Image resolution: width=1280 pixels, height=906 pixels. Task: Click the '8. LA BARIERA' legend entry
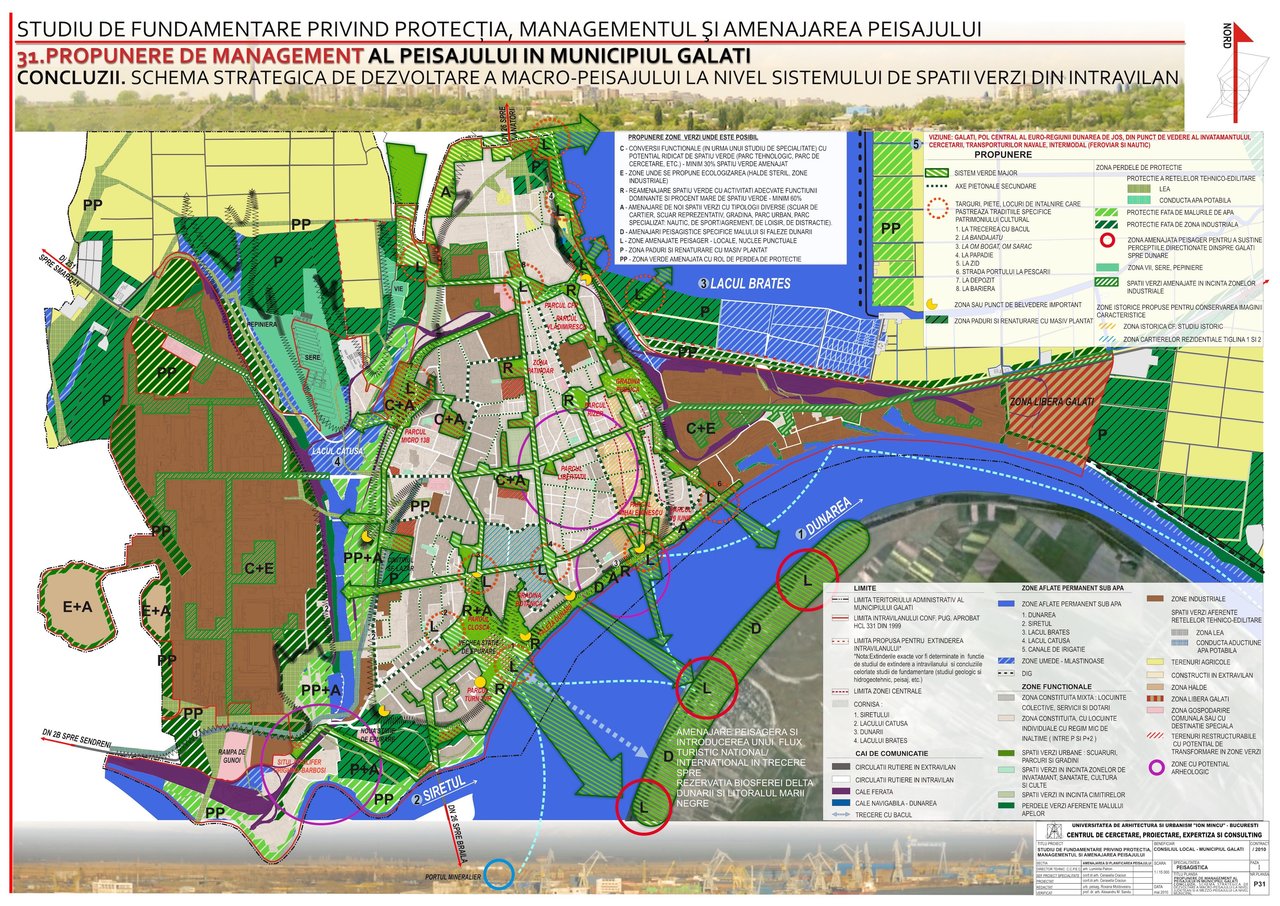point(975,289)
